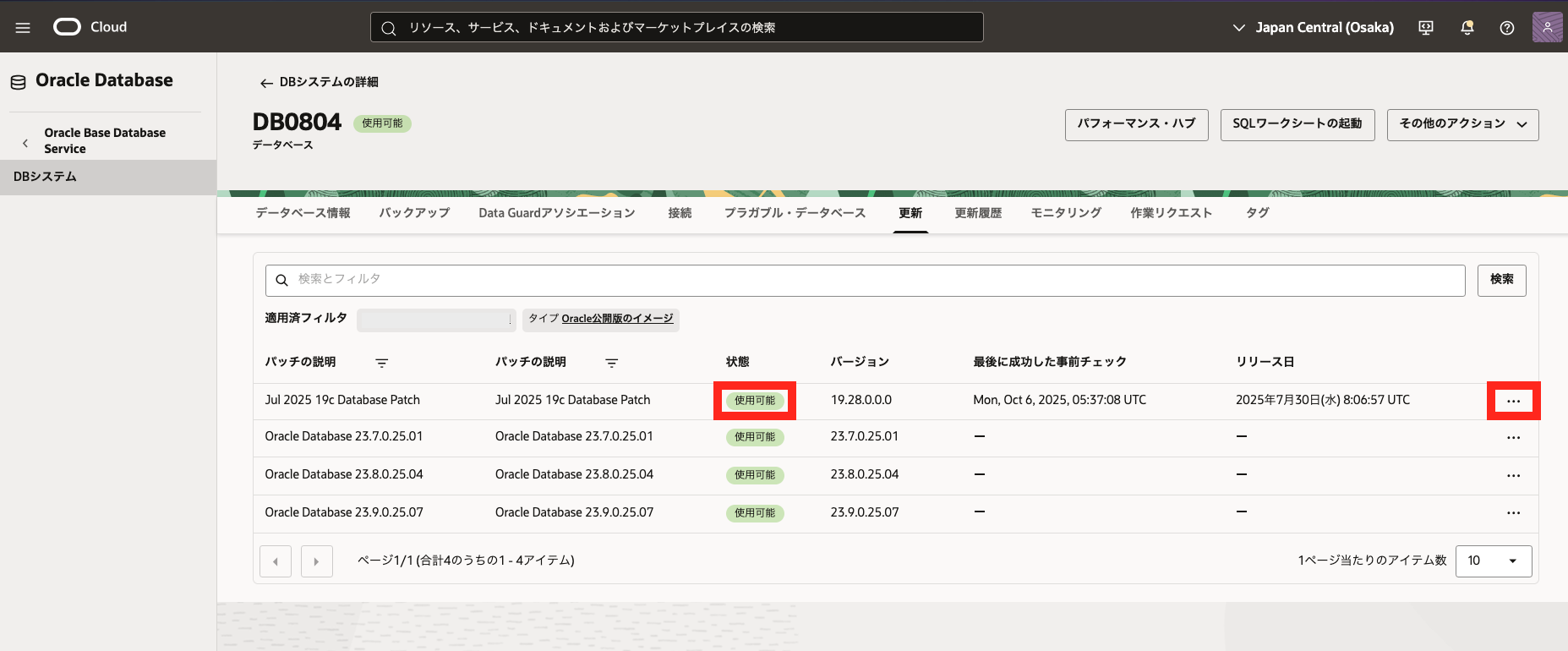Select DBシステム in the sidebar
This screenshot has width=1568, height=651.
pos(46,177)
